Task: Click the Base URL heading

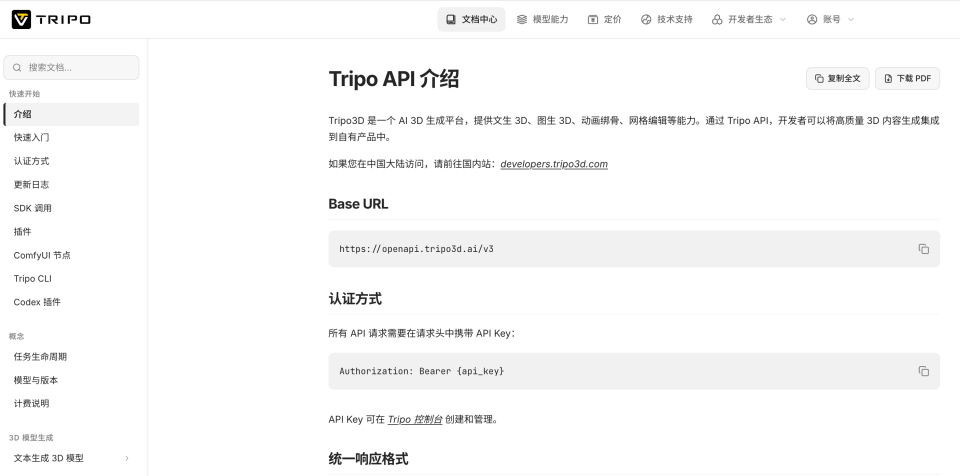Action: point(358,204)
